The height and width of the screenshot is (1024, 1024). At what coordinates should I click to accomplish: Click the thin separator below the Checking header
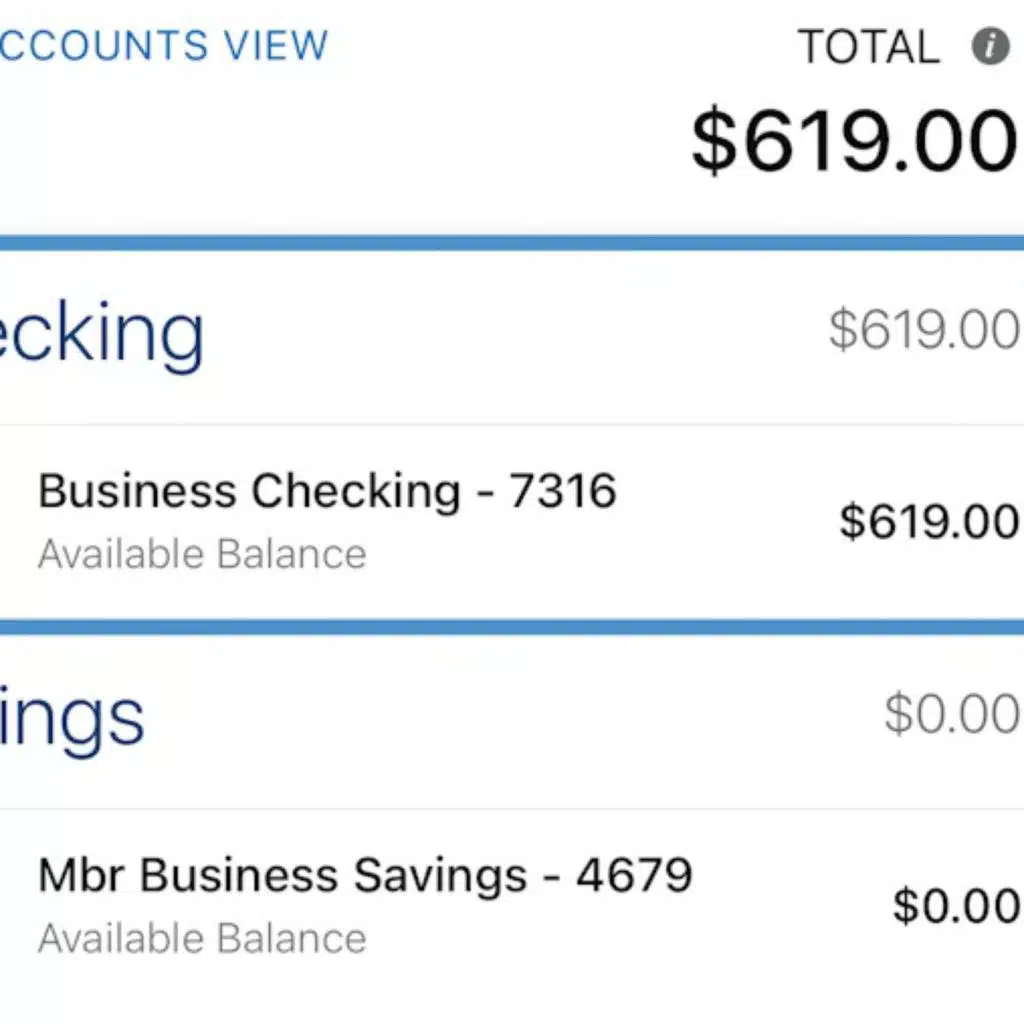pyautogui.click(x=512, y=424)
